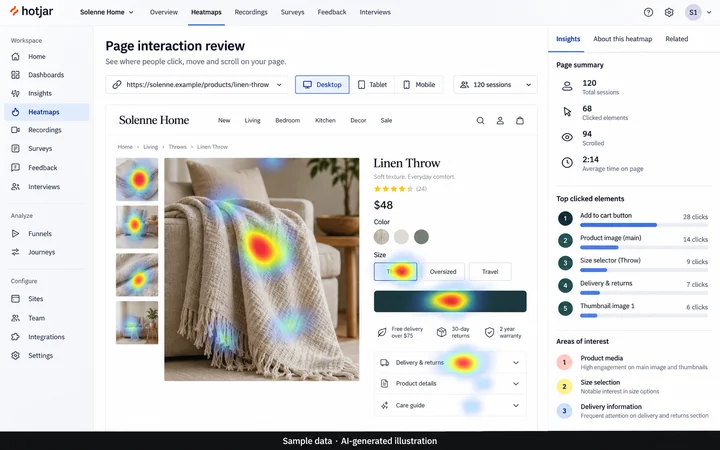Click the Recordings camera icon

[x=16, y=130]
